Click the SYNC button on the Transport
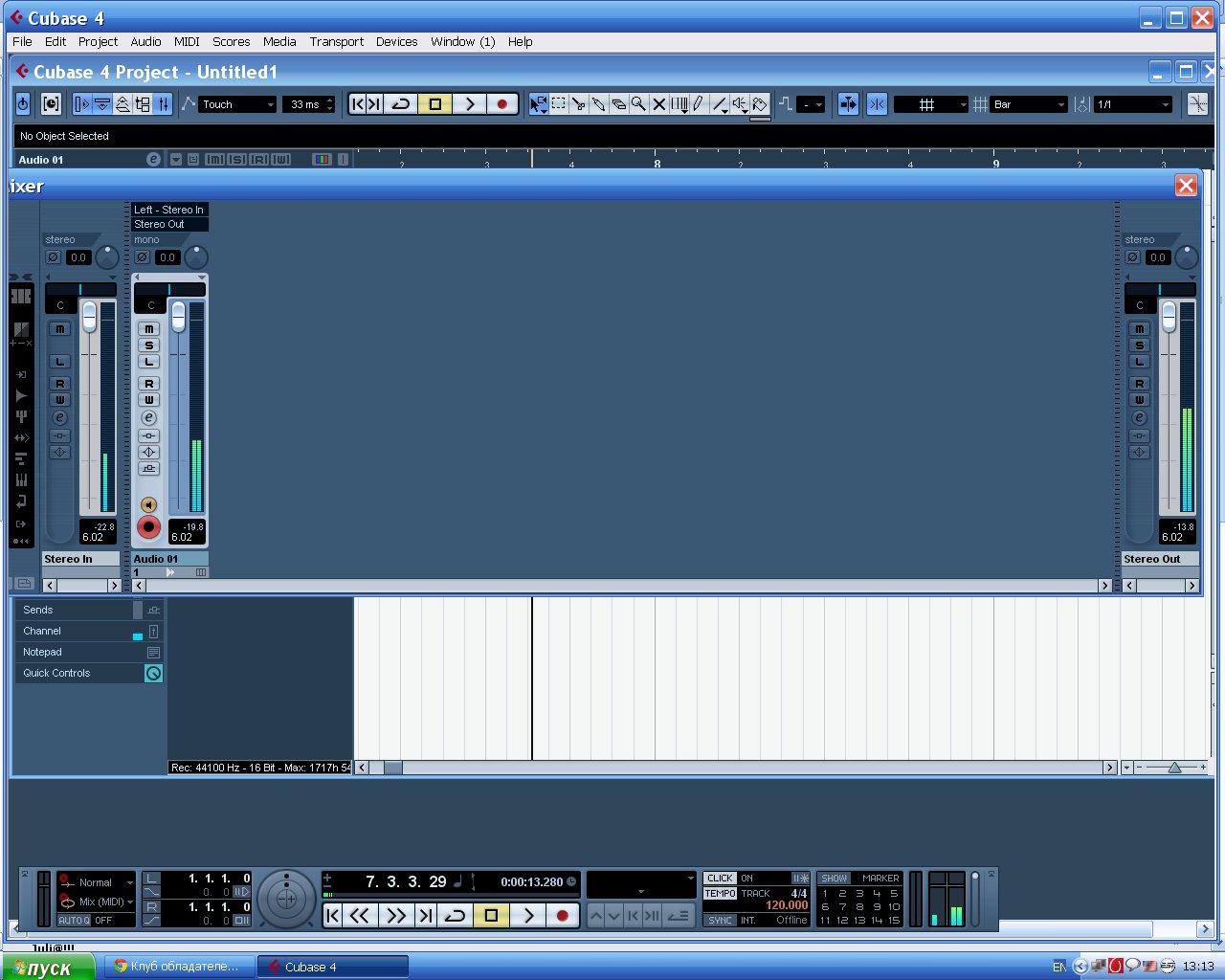The height and width of the screenshot is (980, 1225). [720, 920]
